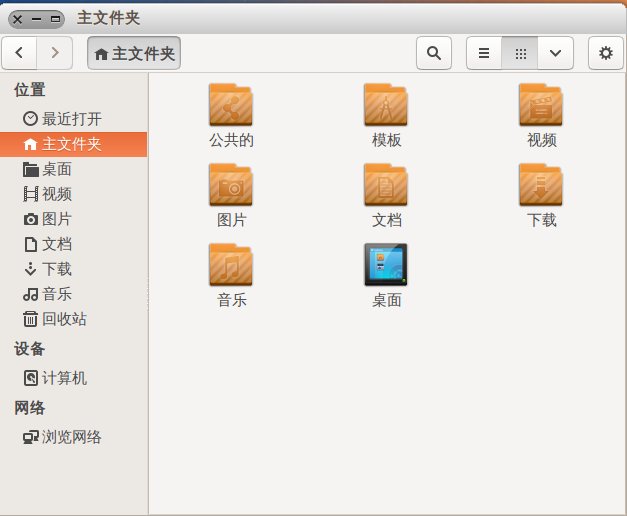The width and height of the screenshot is (627, 516).
Task: Click the 下载 folder name label in main pane
Action: (x=541, y=220)
